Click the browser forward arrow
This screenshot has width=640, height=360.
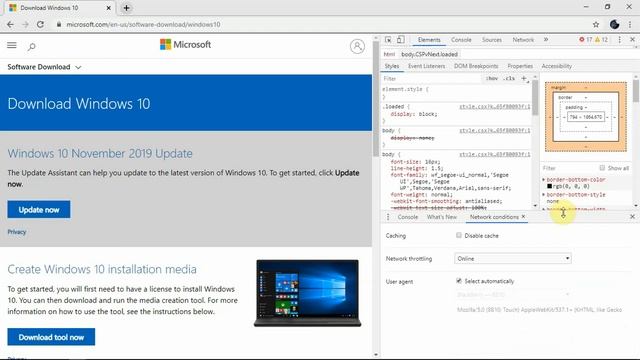pos(25,24)
